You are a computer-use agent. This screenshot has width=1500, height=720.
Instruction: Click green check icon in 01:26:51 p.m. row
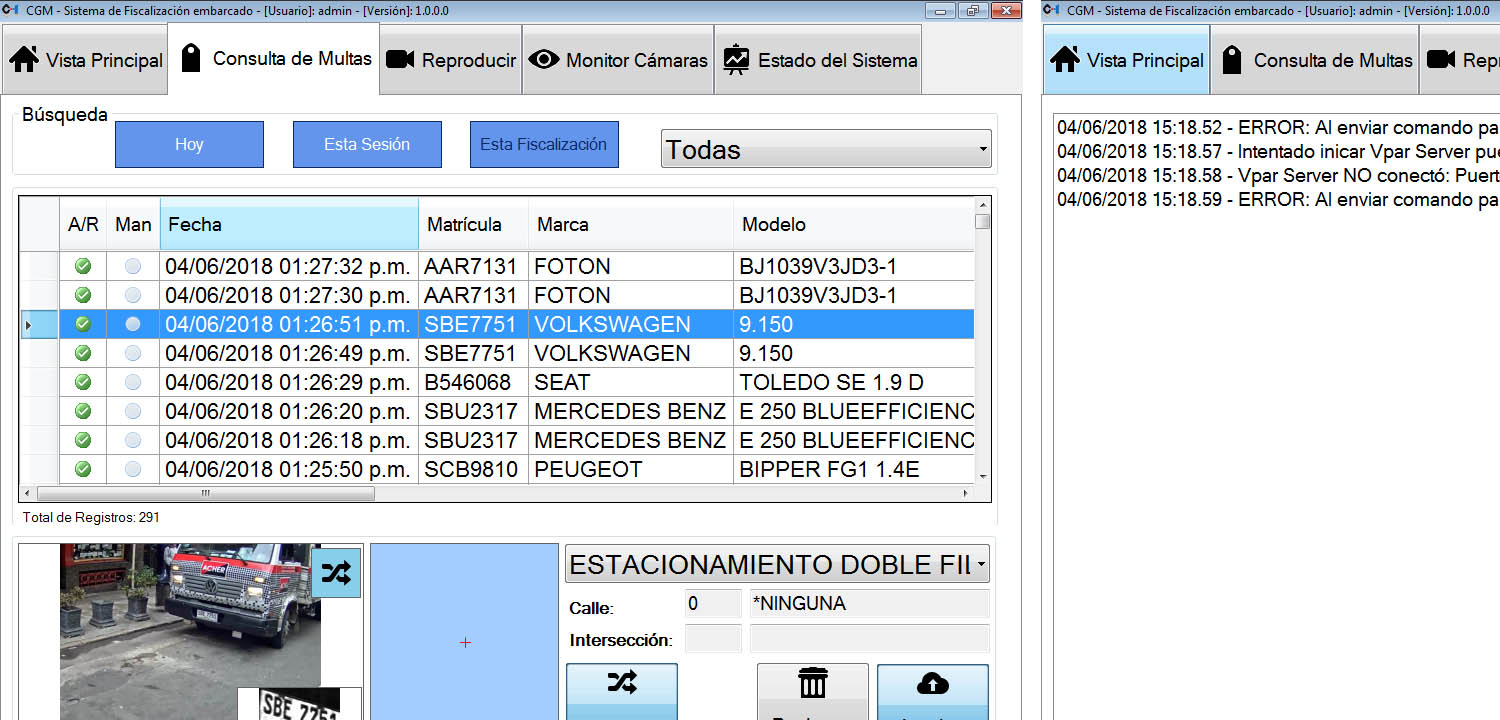click(x=83, y=324)
